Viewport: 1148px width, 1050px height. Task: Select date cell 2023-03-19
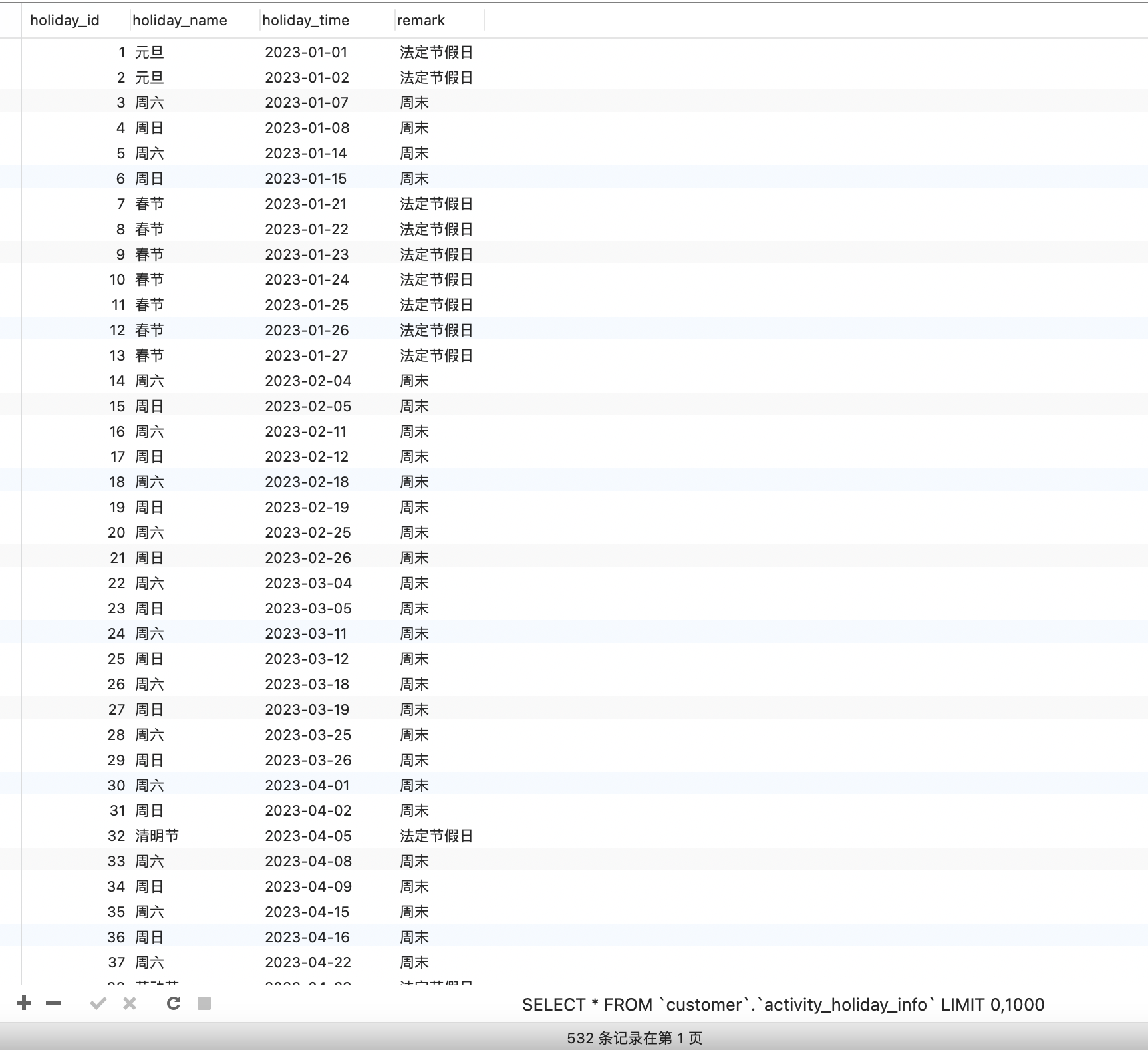(307, 709)
